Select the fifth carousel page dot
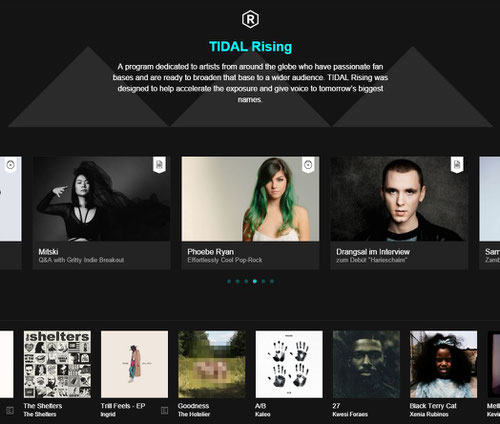Screen dimensions: 500x424 (263, 281)
